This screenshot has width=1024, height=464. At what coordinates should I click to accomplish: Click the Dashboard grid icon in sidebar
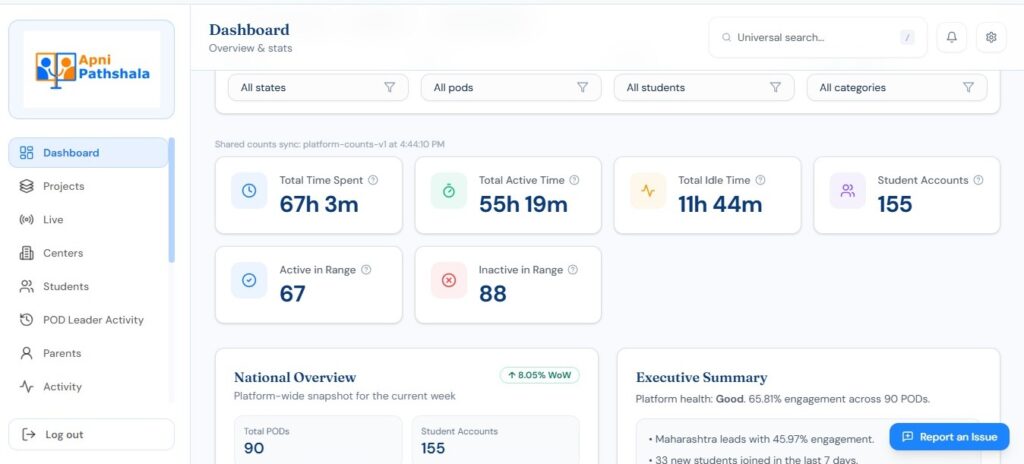tap(26, 153)
